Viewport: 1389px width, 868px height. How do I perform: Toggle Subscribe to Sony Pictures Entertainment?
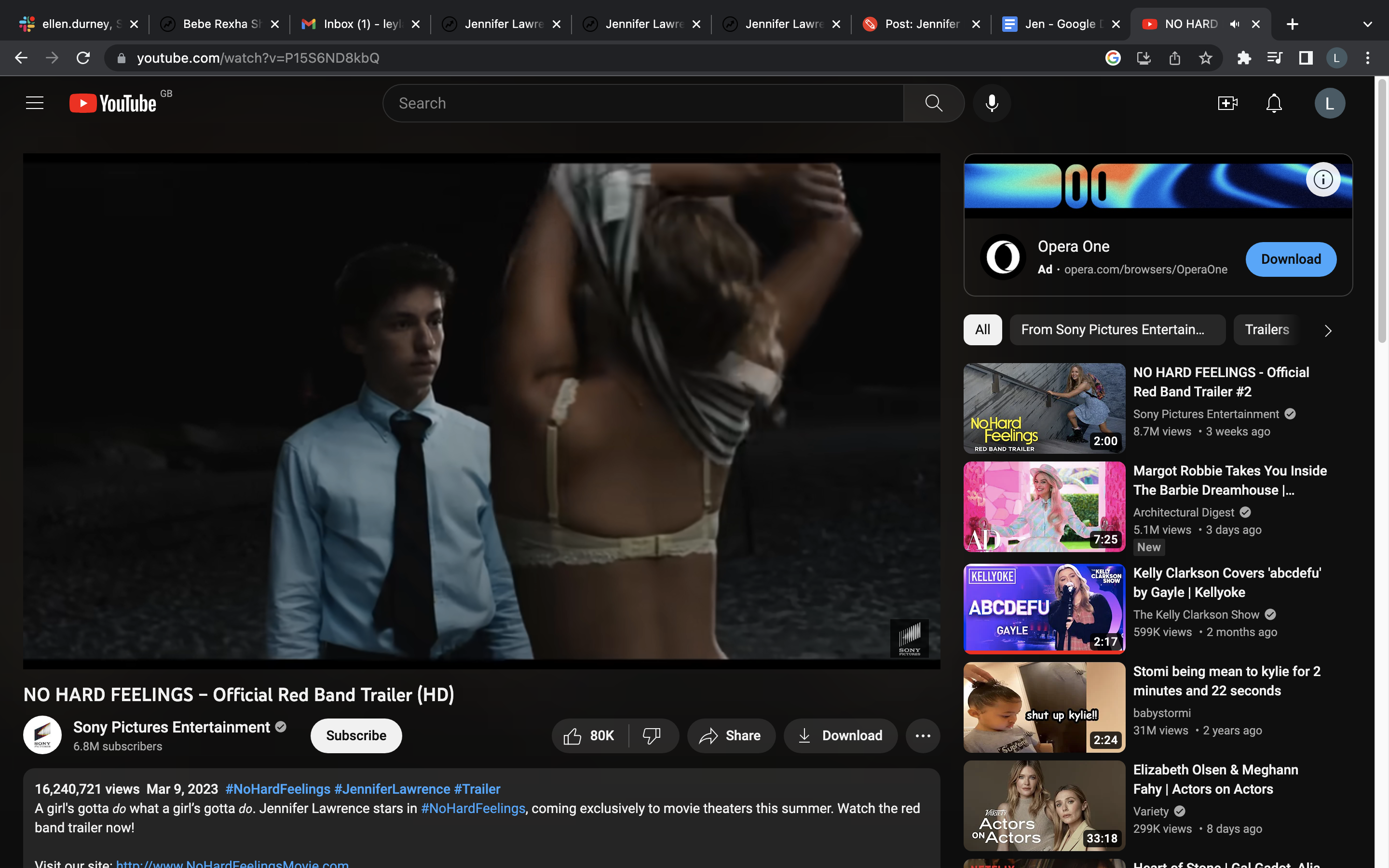(x=356, y=735)
